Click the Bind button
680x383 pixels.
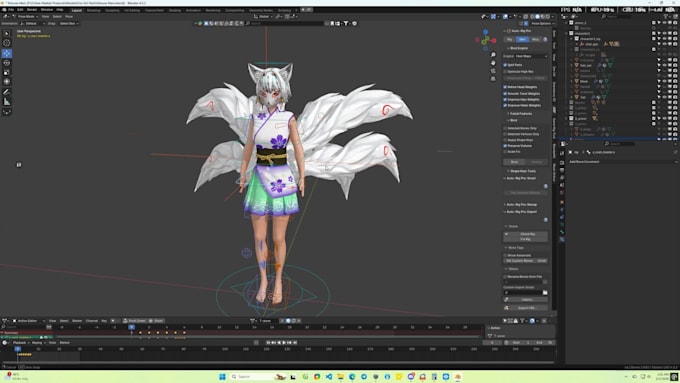pos(514,162)
